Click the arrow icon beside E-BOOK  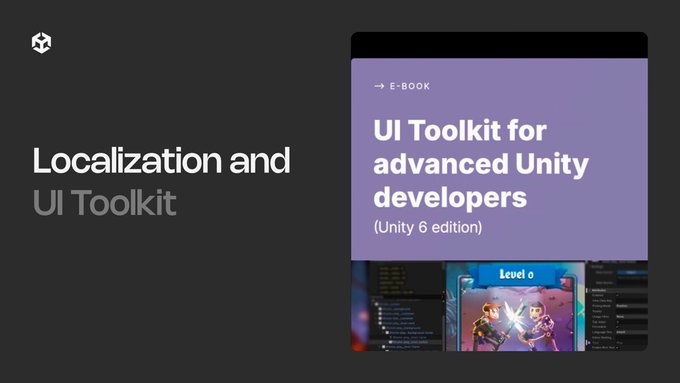click(x=379, y=86)
